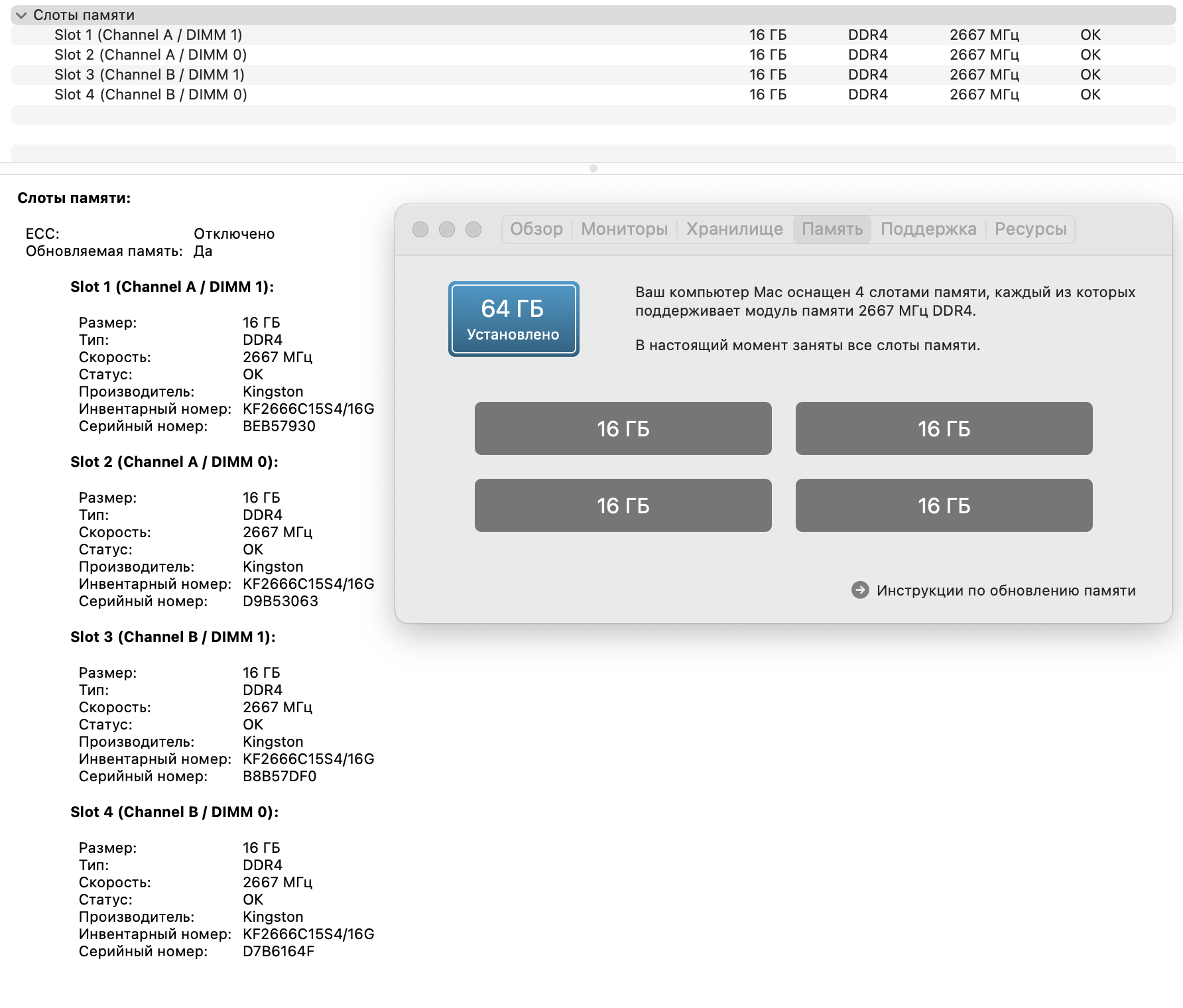Go to the Хранилище tab
This screenshot has width=1183, height=1008.
click(x=735, y=229)
